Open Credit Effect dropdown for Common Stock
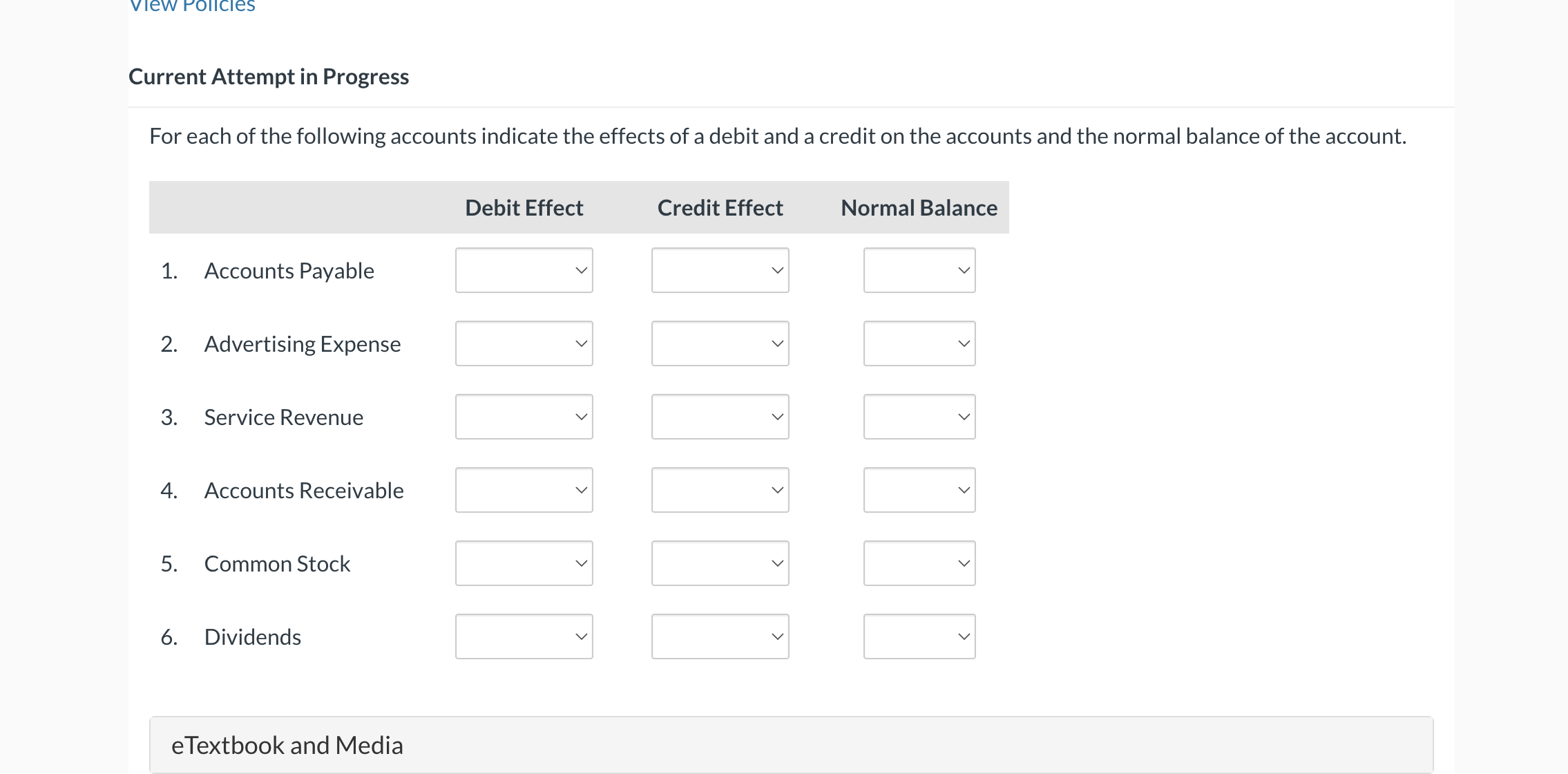This screenshot has width=1568, height=774. [x=720, y=563]
